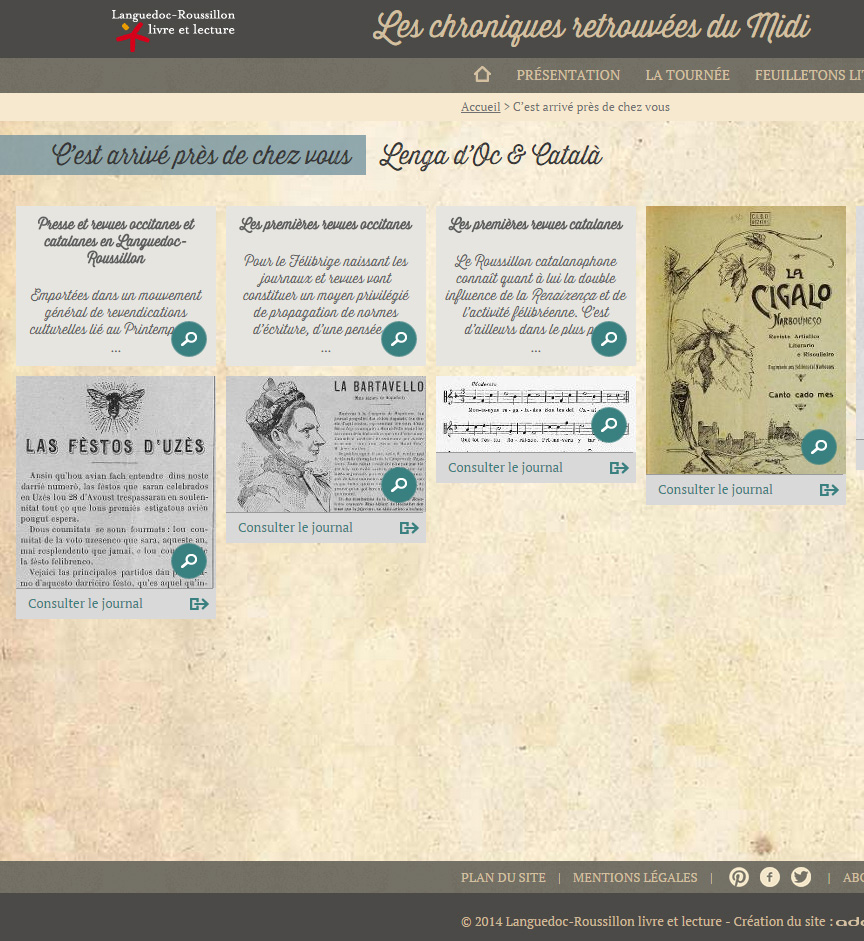This screenshot has width=864, height=941.
Task: Magnify the Les premières revues catalanes card
Action: point(609,339)
